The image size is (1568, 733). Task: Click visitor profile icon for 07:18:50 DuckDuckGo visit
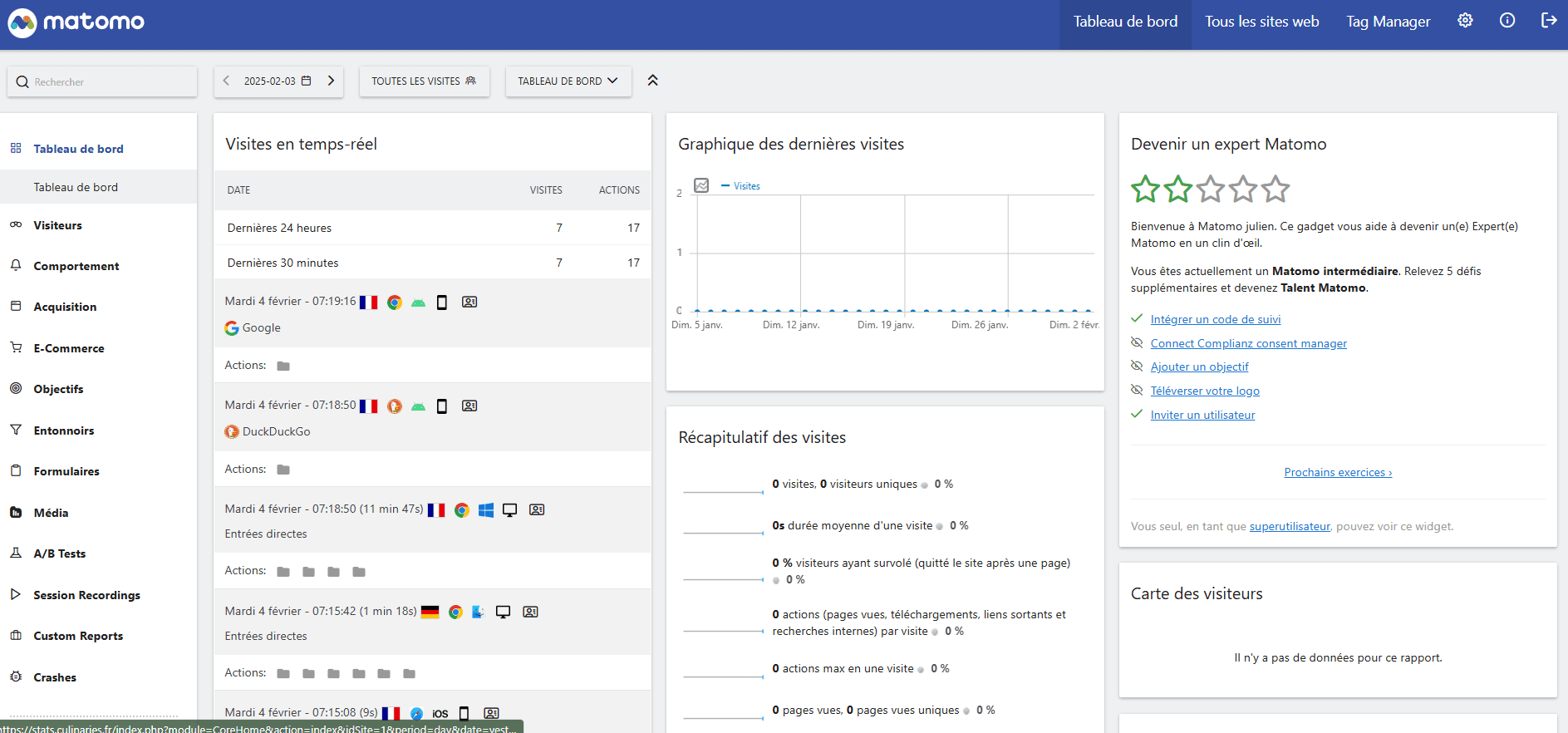click(x=469, y=406)
